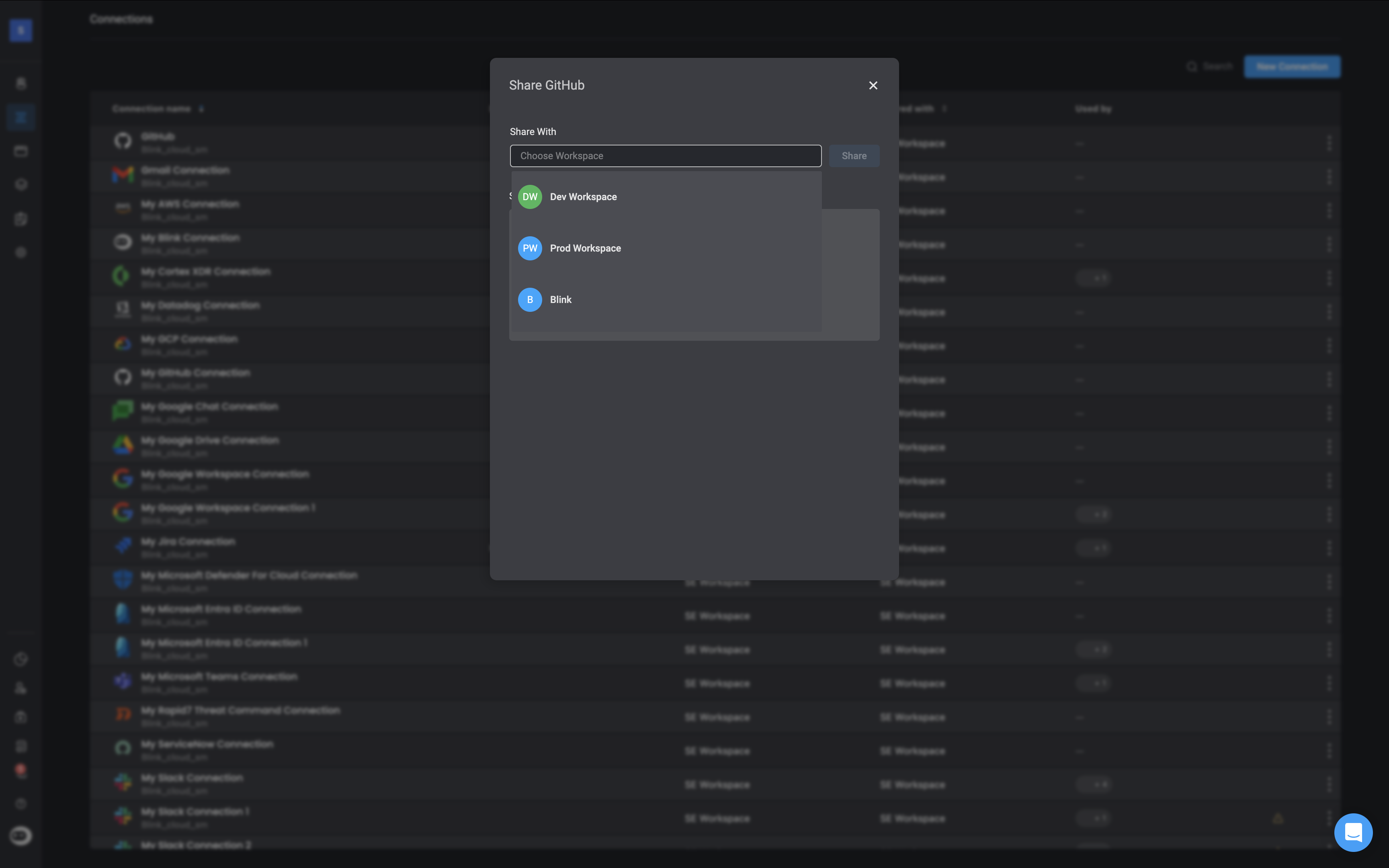Click the GitHub logo in first row
Image resolution: width=1389 pixels, height=868 pixels.
(x=123, y=141)
